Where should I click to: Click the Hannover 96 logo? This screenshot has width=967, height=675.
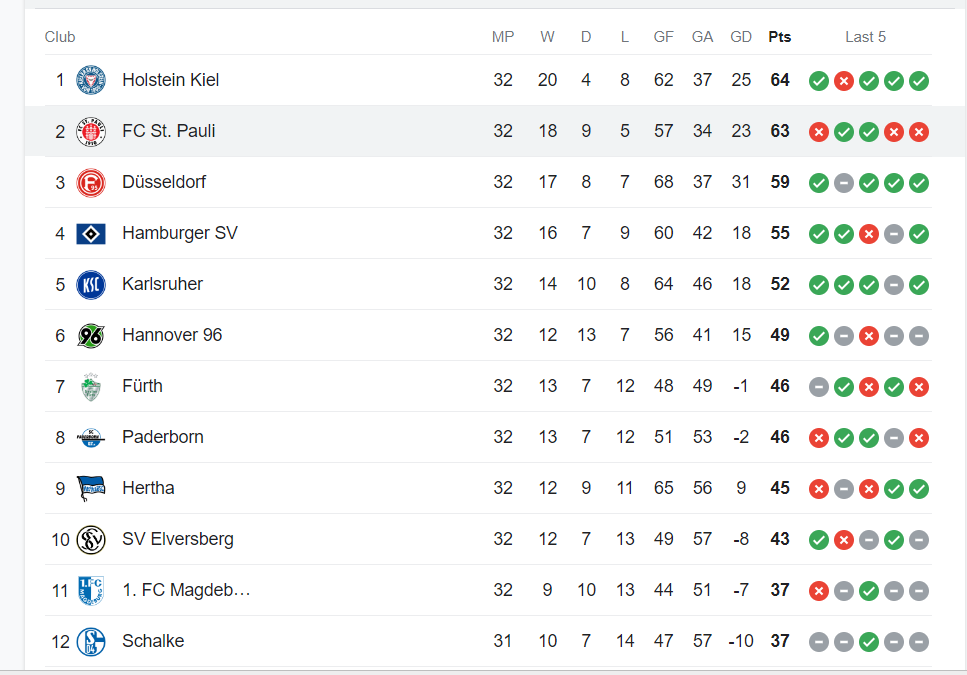pos(91,336)
